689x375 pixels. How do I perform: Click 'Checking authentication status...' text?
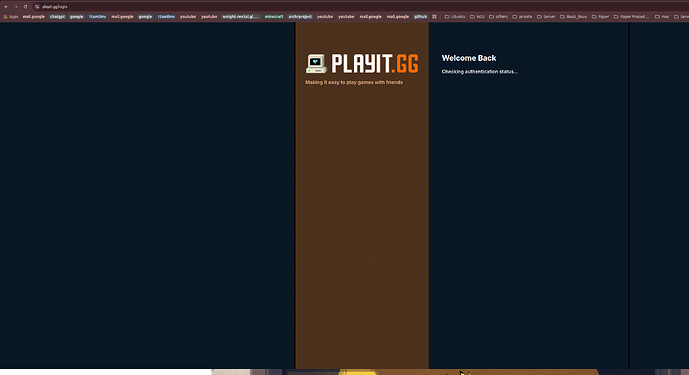(x=479, y=72)
